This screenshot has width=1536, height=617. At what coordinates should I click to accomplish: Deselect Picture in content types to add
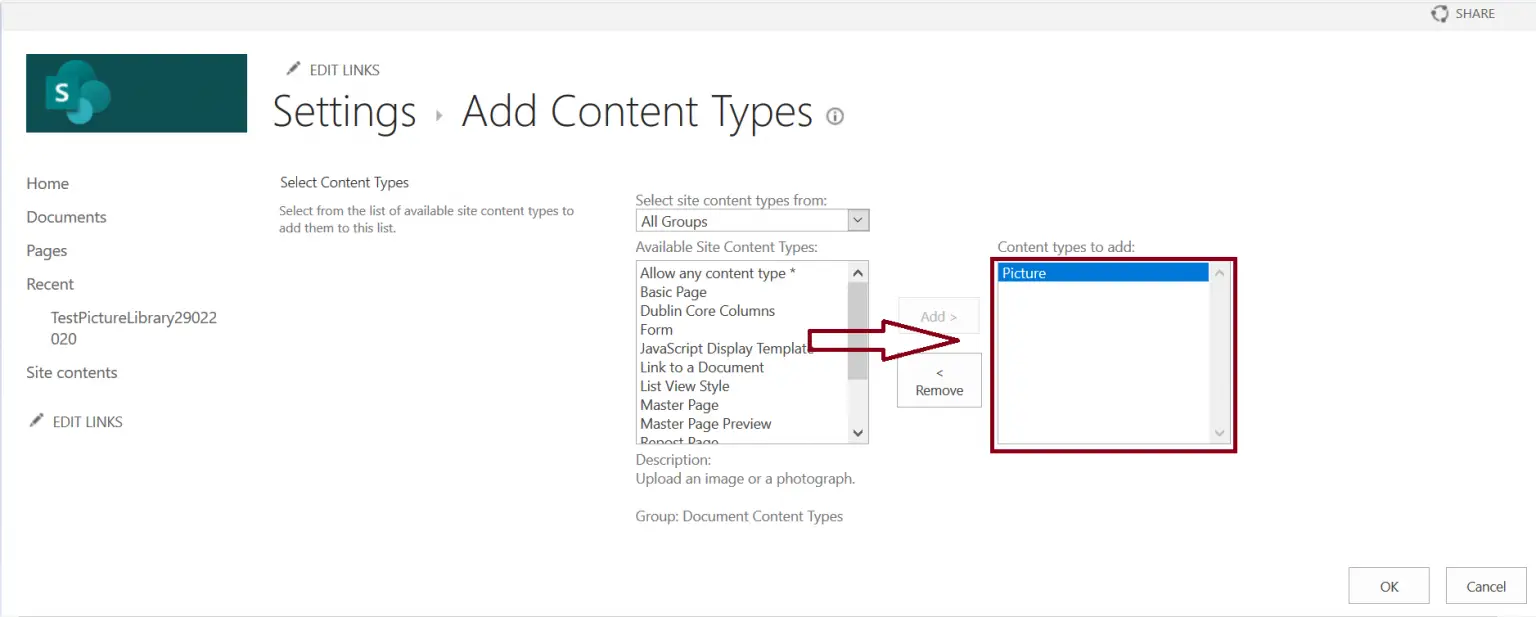coord(1023,272)
